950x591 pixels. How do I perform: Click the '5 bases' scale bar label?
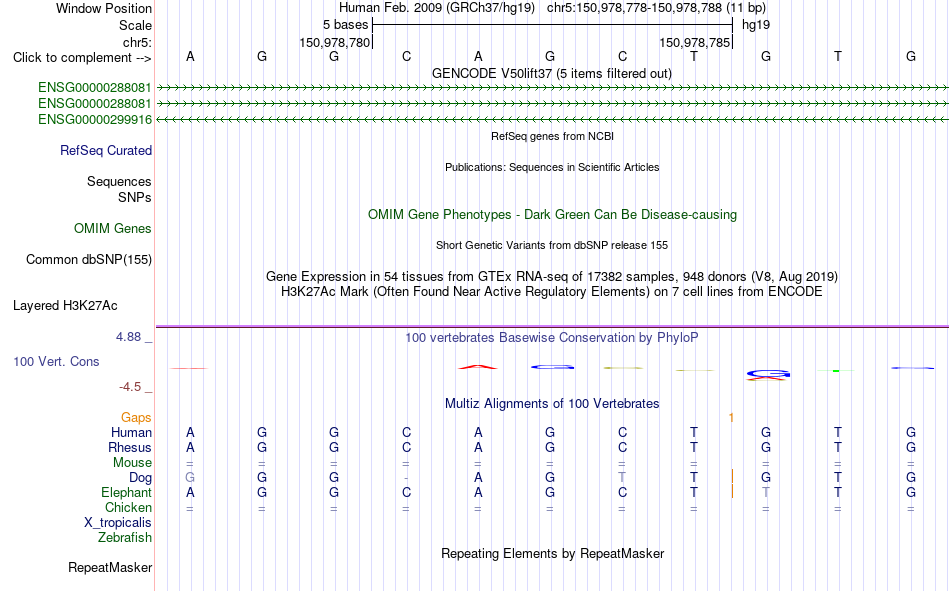click(x=345, y=25)
